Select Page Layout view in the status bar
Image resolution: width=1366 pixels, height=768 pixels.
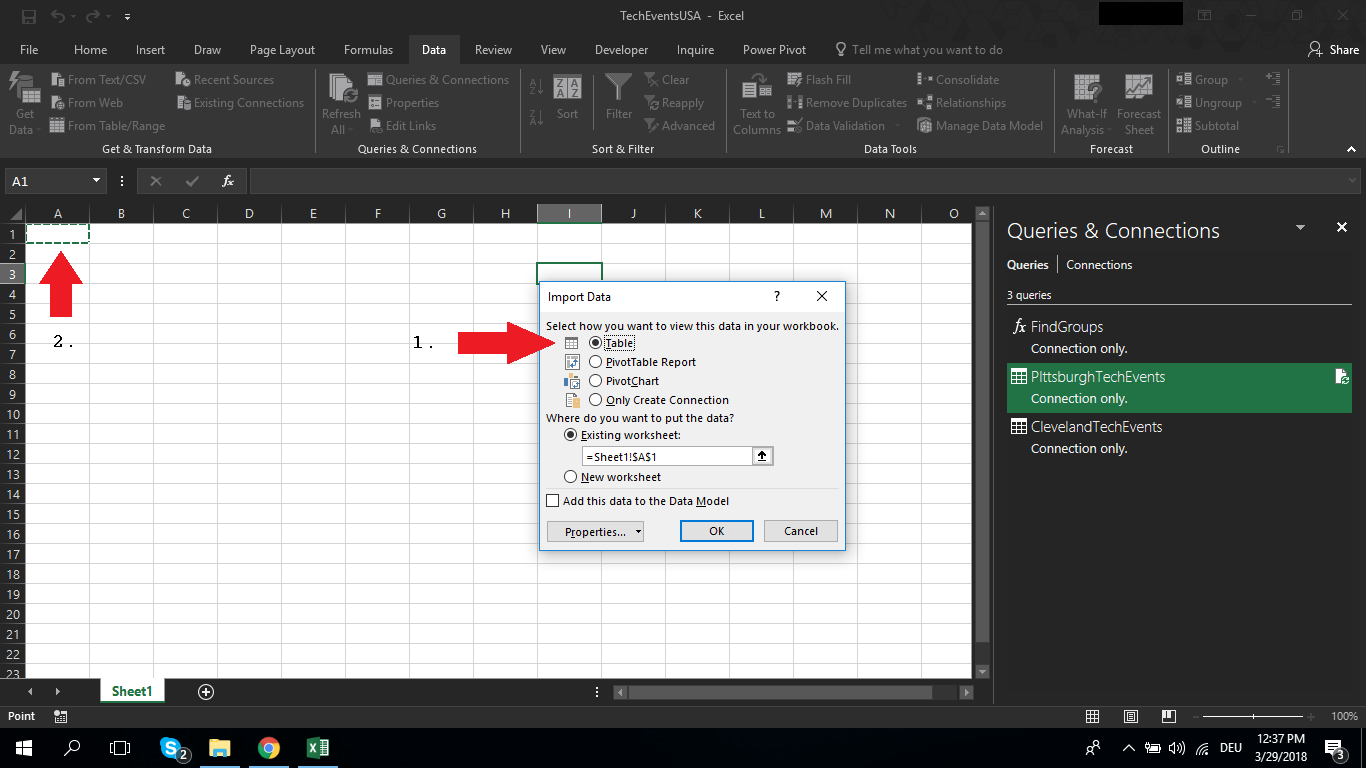coord(1130,717)
